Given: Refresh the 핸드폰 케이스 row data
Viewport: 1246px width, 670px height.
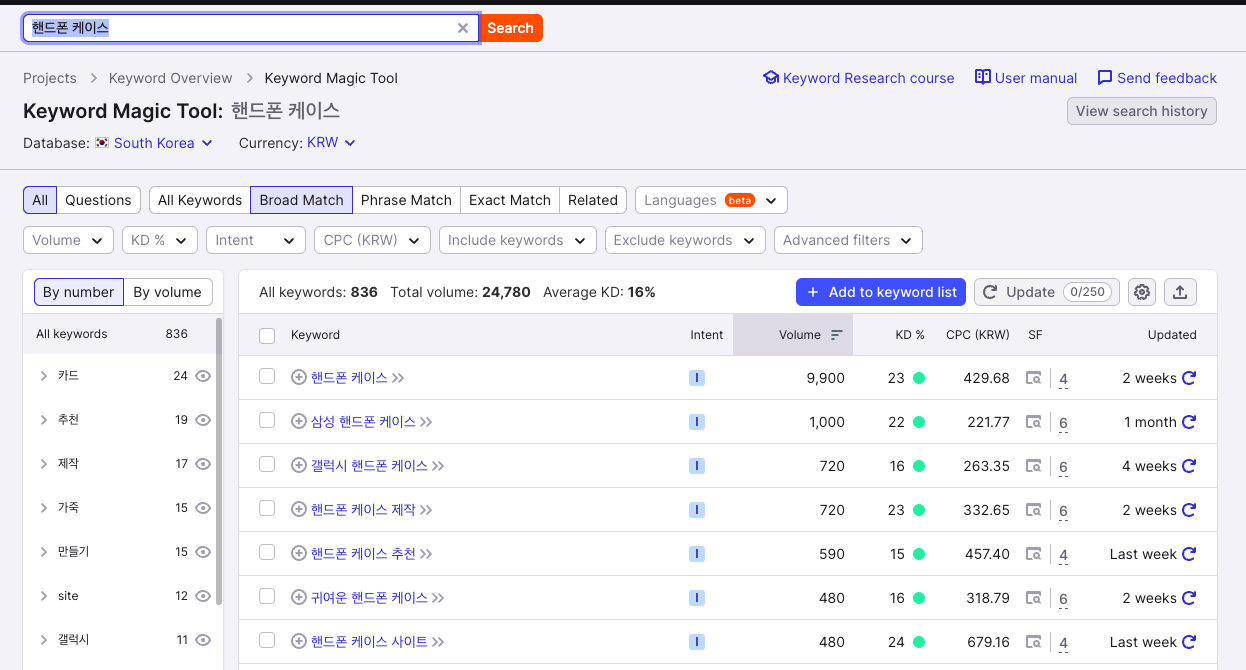Looking at the screenshot, I should click(1189, 378).
